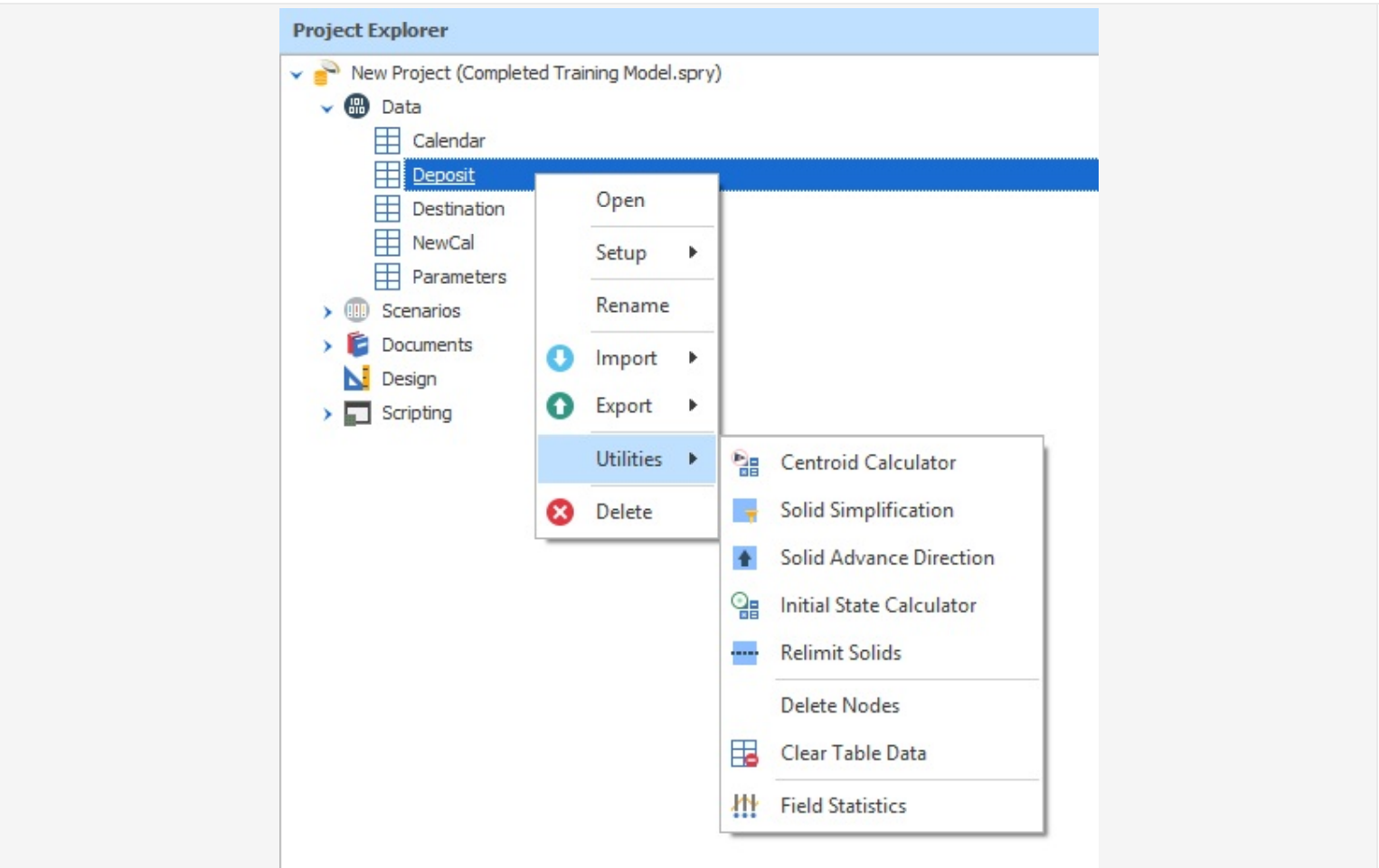1379x868 pixels.
Task: Click the Solid Simplification icon
Action: (x=745, y=511)
